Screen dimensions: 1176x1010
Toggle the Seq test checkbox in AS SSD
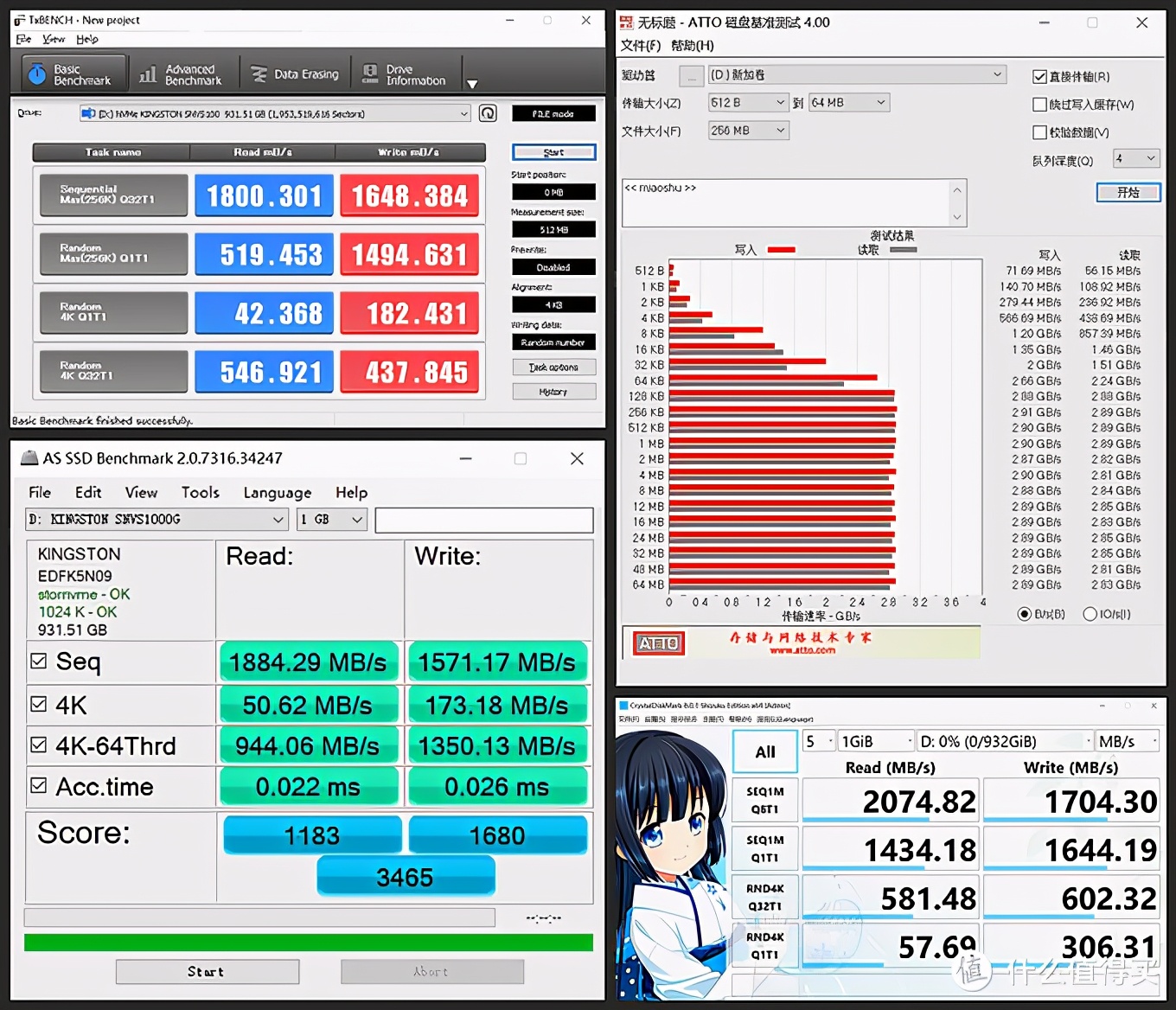point(38,662)
